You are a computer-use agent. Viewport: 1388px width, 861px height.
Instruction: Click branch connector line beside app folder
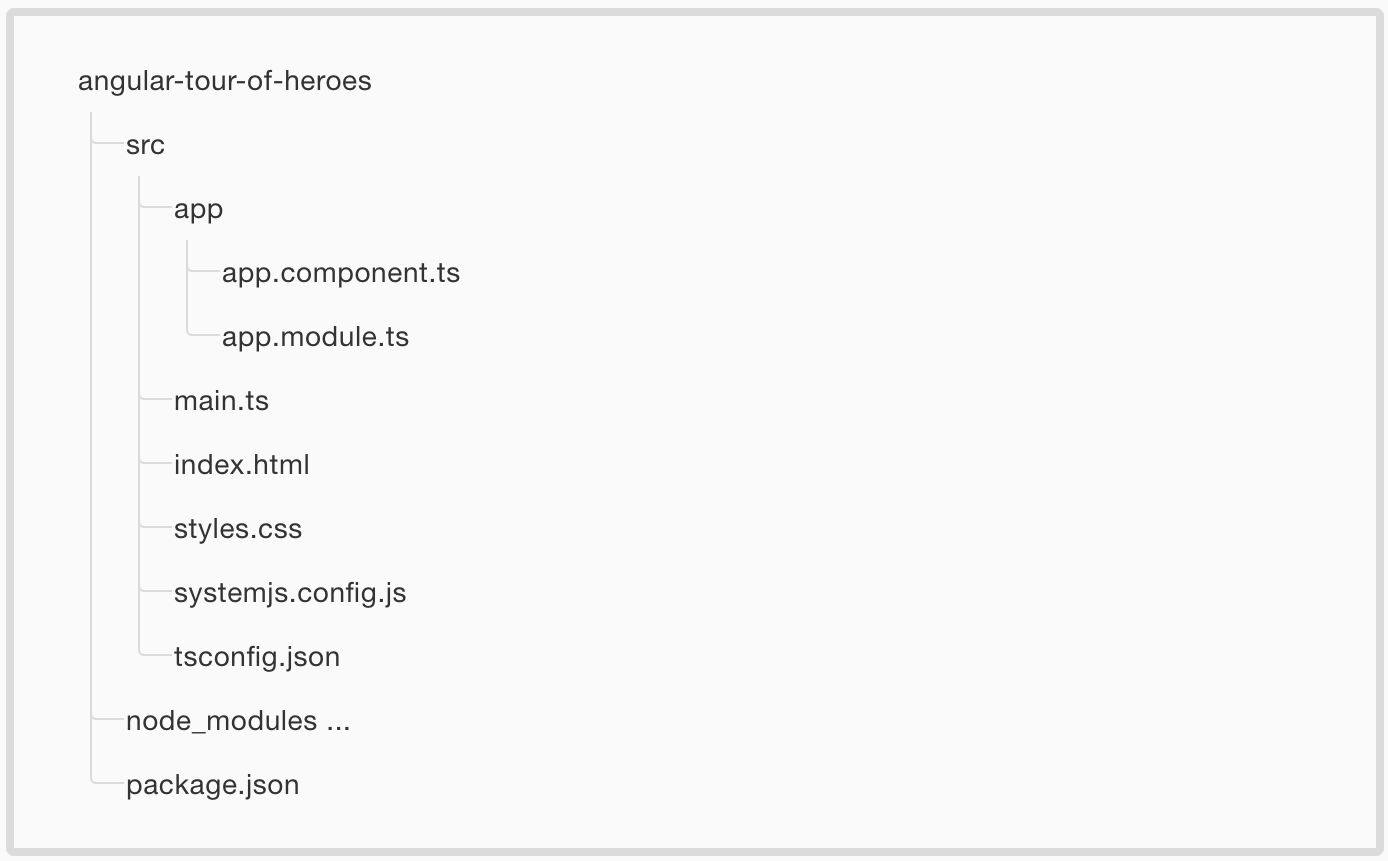[x=155, y=209]
